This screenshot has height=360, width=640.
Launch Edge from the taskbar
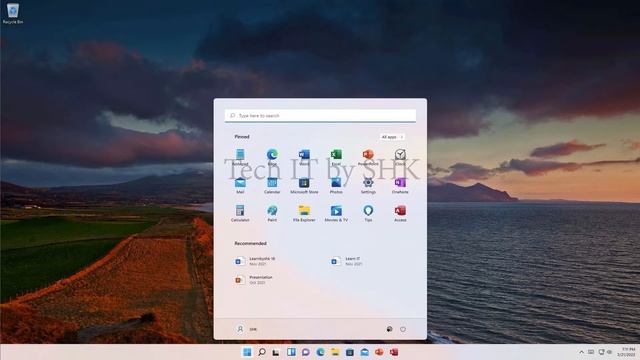click(x=320, y=352)
